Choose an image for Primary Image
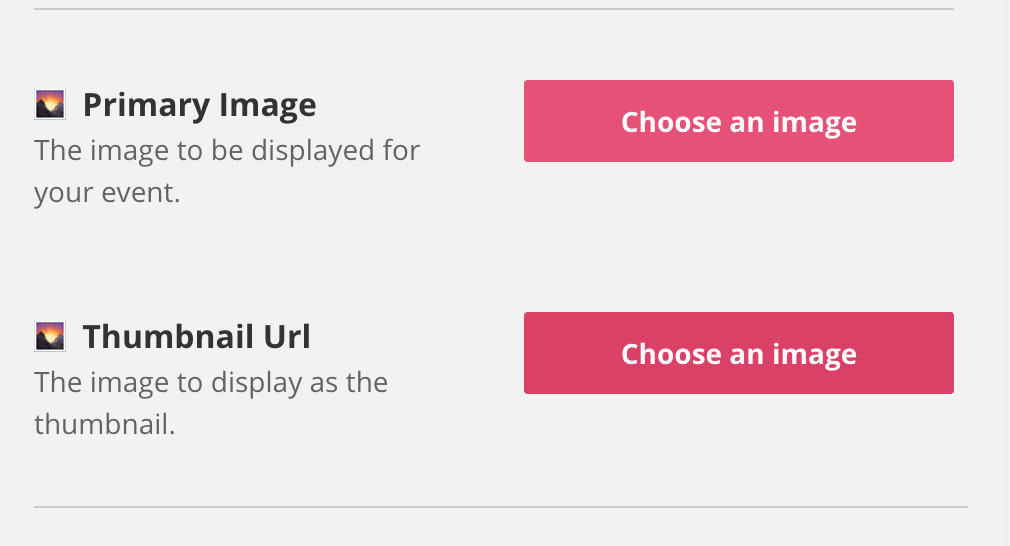The height and width of the screenshot is (546, 1010). coord(738,121)
